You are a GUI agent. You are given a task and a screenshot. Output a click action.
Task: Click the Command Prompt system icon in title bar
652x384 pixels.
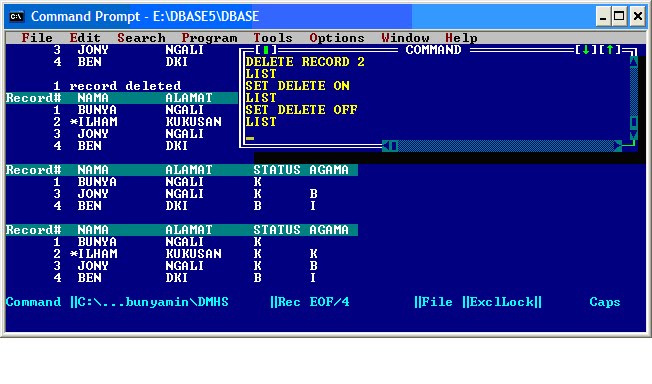point(17,16)
